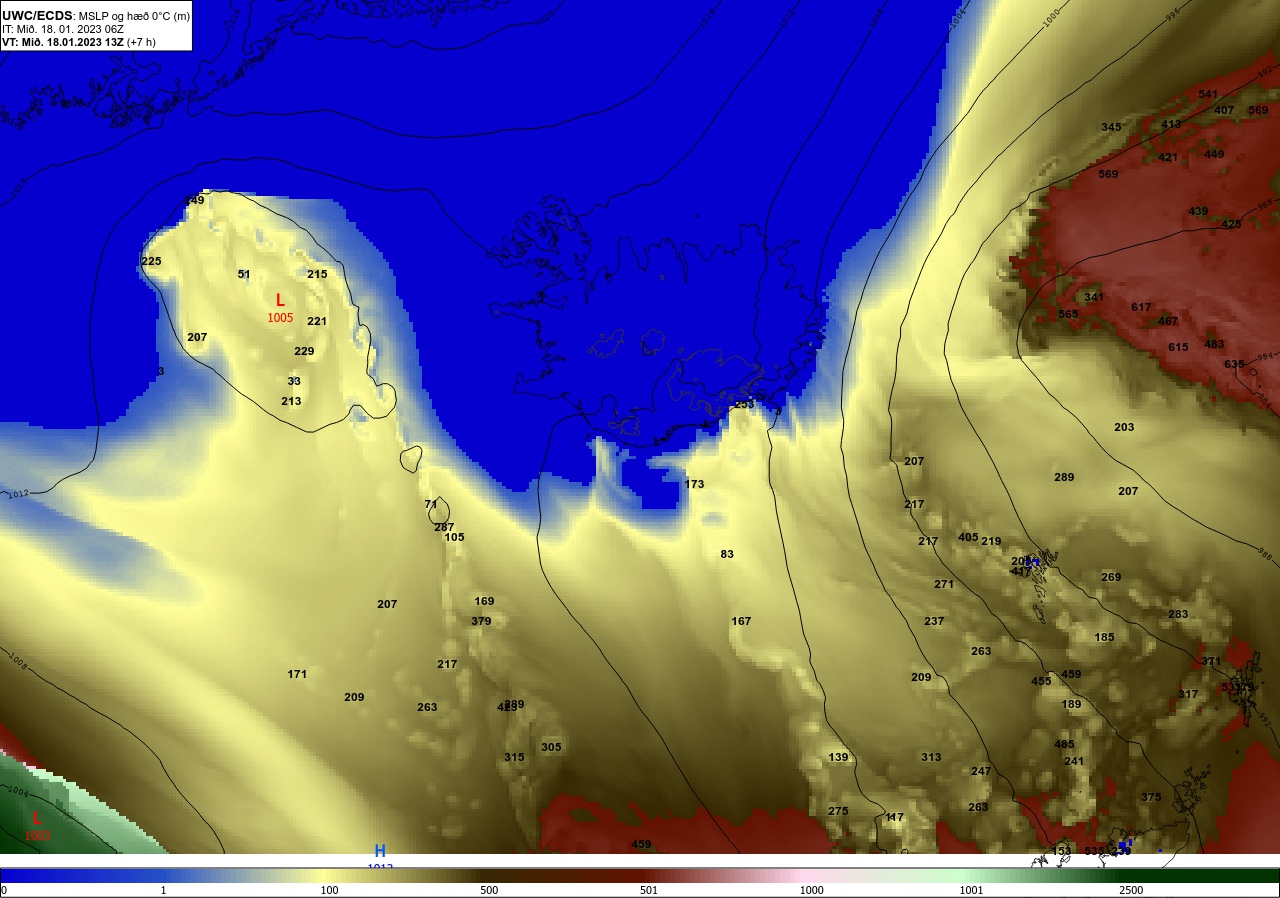Click the height value 167
The height and width of the screenshot is (898, 1280).
click(x=741, y=621)
